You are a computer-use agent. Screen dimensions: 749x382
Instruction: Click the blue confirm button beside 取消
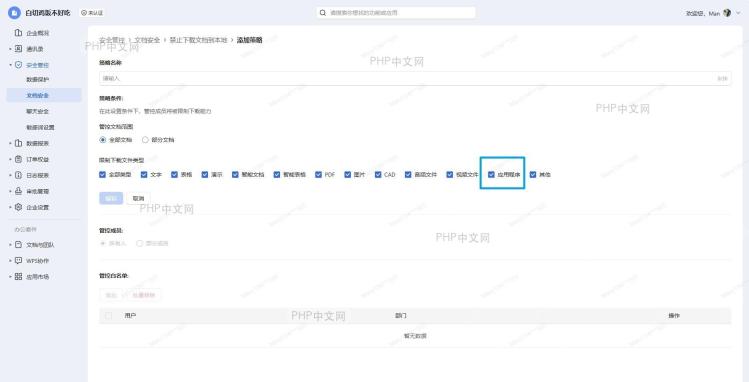pos(111,198)
